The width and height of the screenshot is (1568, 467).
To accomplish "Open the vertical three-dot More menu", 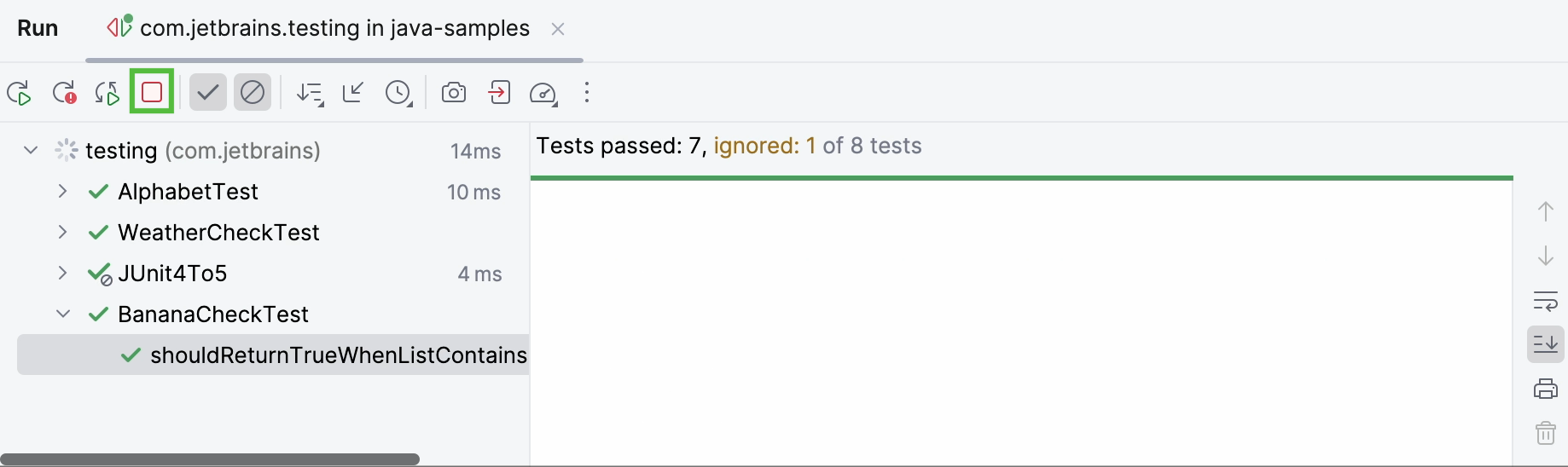I will coord(587,92).
